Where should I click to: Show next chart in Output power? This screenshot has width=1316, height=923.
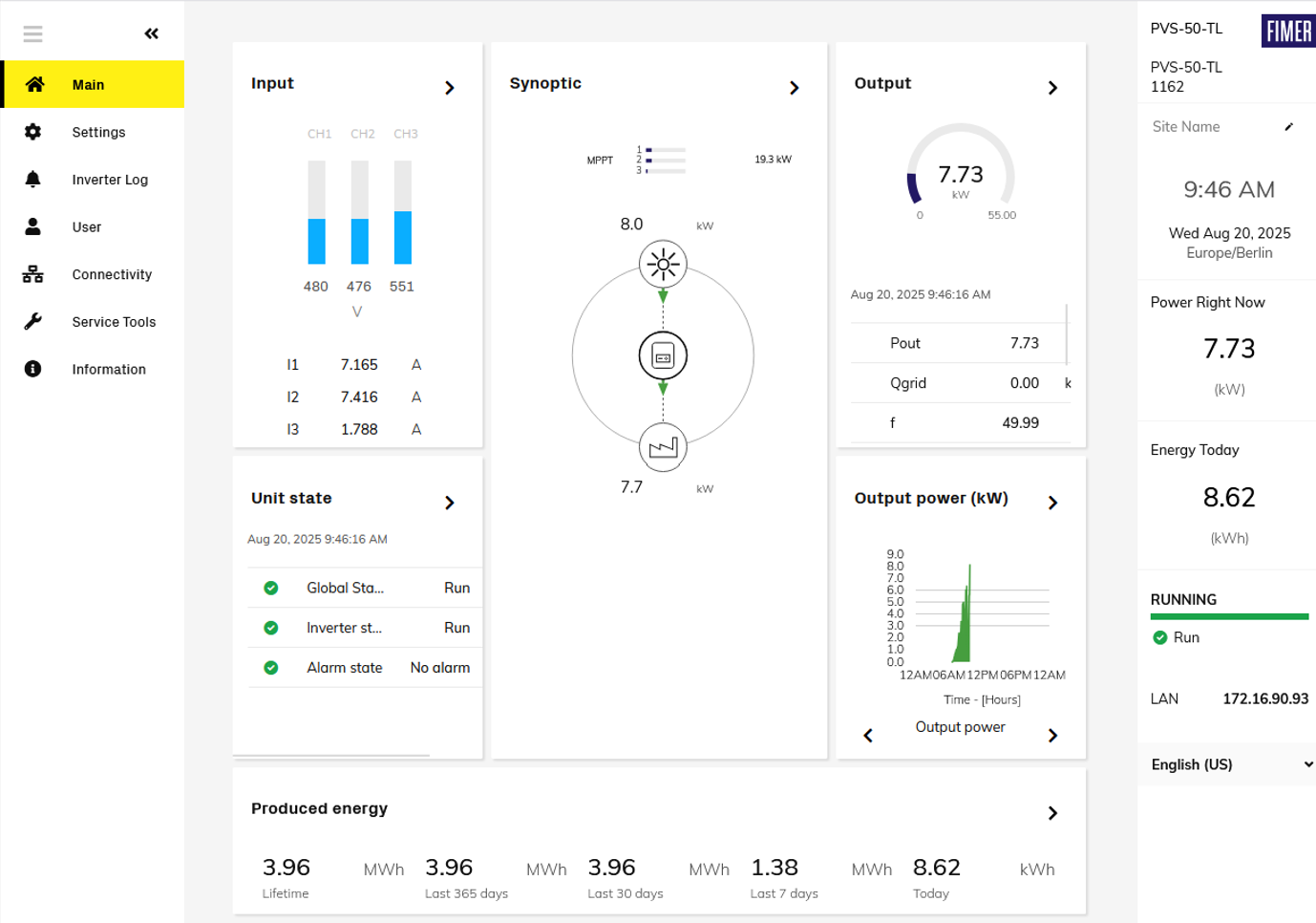(x=1052, y=736)
